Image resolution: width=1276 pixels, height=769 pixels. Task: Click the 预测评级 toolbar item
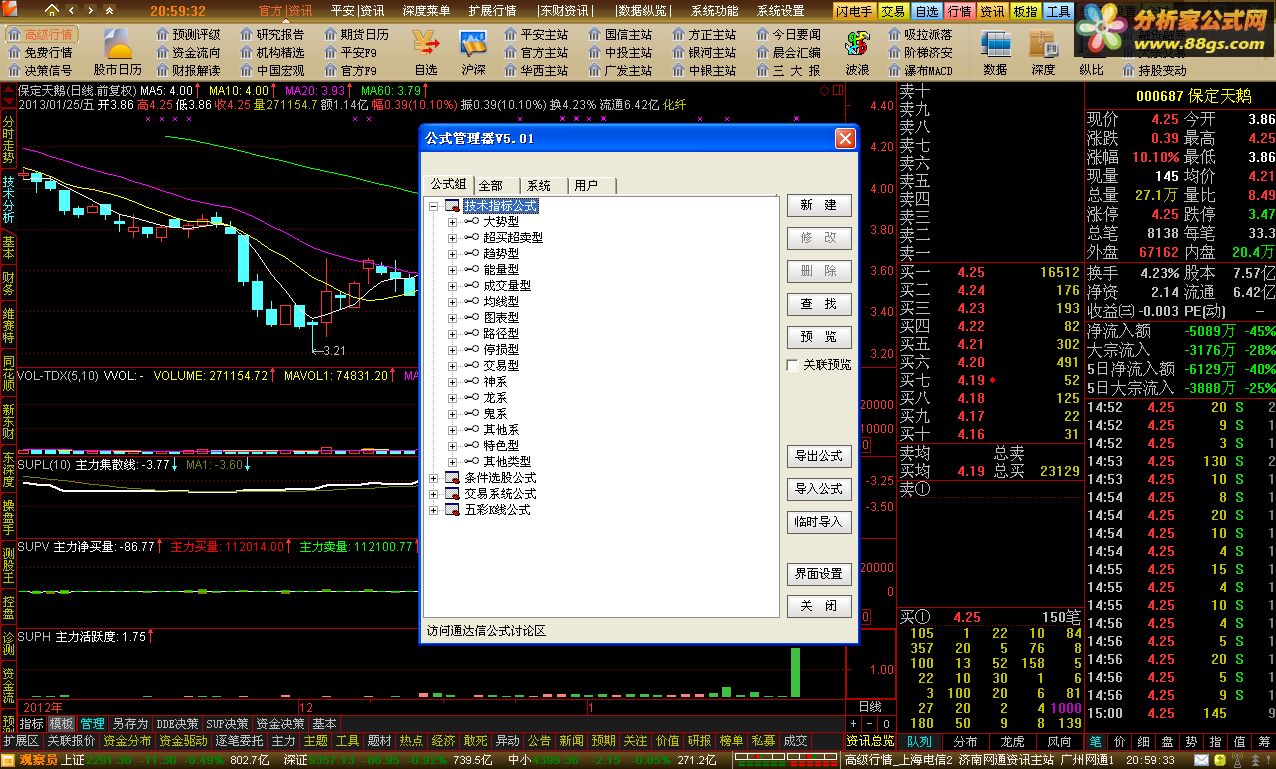coord(188,34)
